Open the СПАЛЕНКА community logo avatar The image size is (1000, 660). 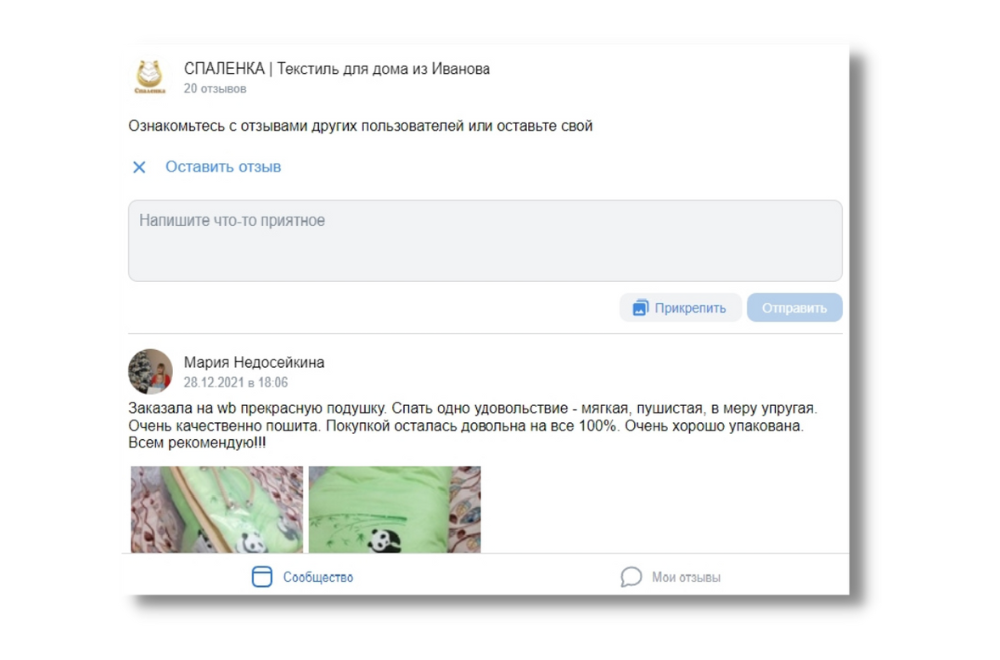click(150, 77)
